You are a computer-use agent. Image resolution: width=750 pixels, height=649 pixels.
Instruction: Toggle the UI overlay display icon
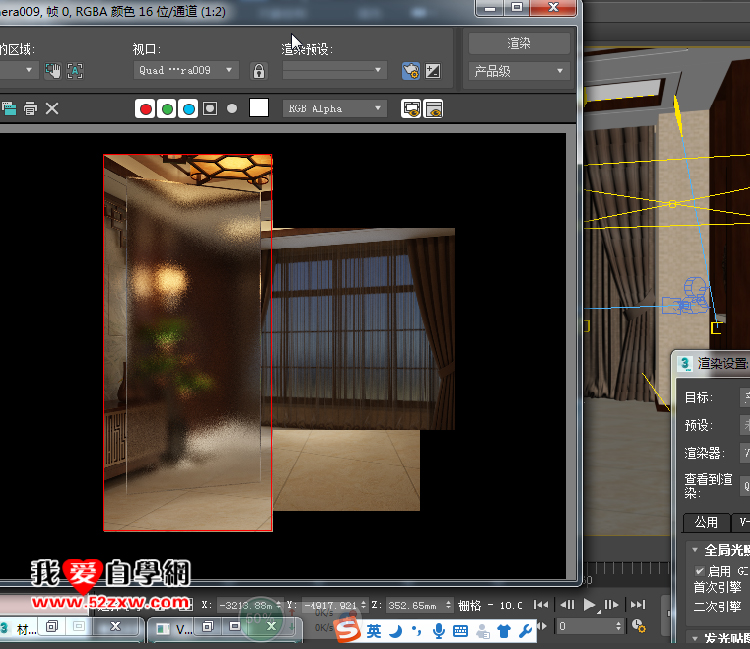point(411,109)
